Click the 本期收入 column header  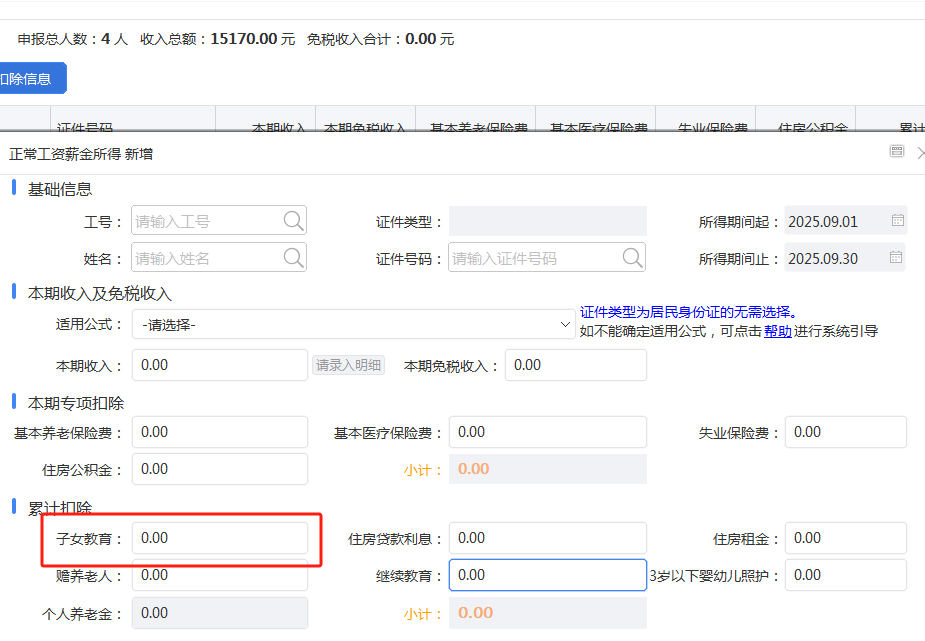coord(277,129)
